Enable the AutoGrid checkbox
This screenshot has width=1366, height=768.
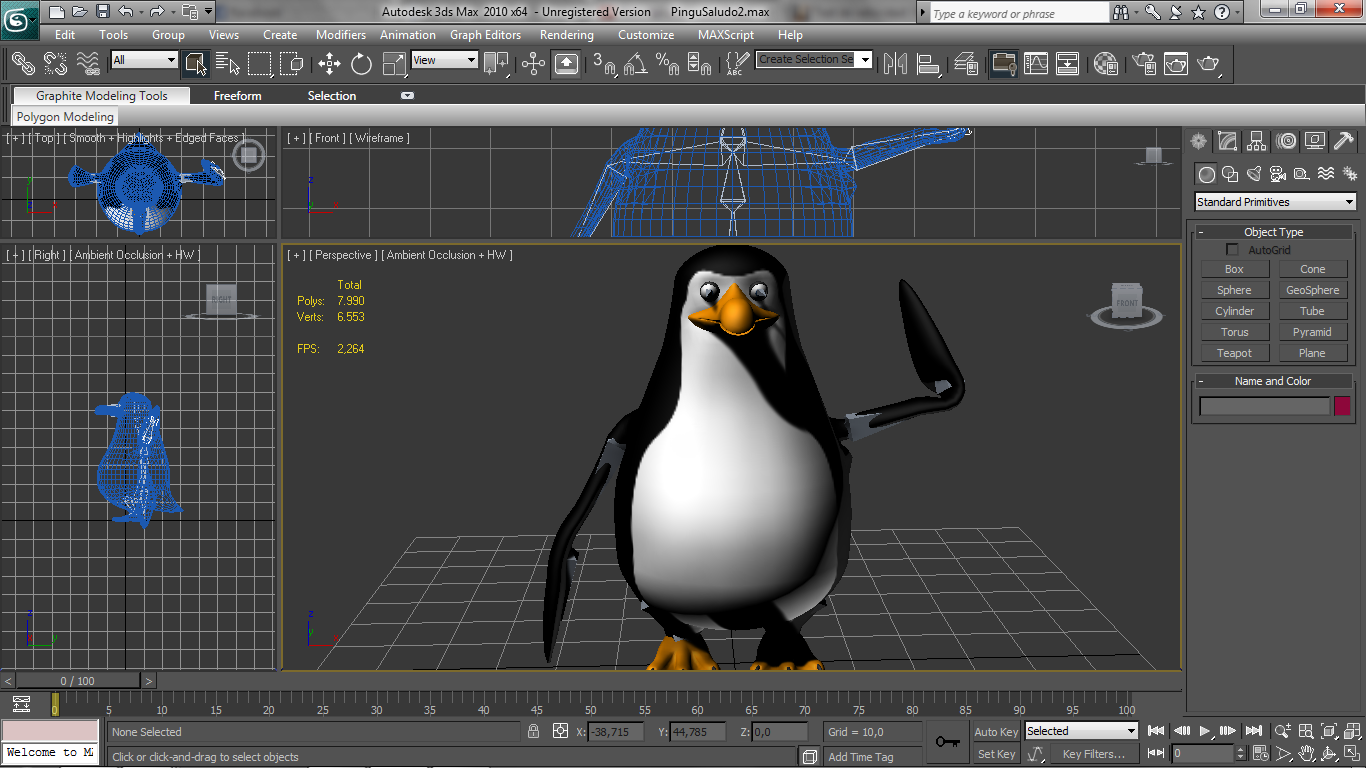point(1232,250)
